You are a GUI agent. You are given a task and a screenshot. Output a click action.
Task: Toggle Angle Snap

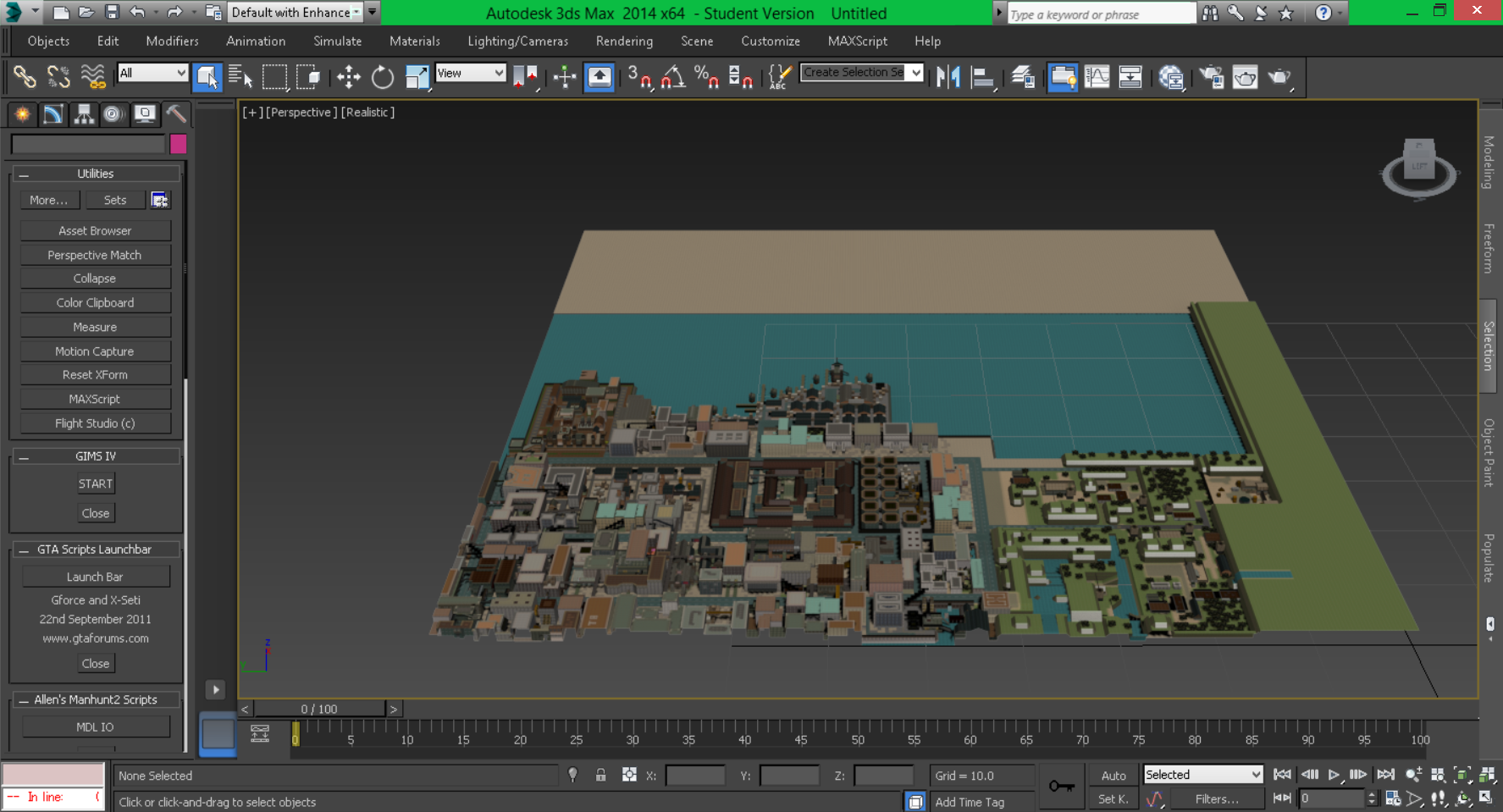[x=673, y=77]
